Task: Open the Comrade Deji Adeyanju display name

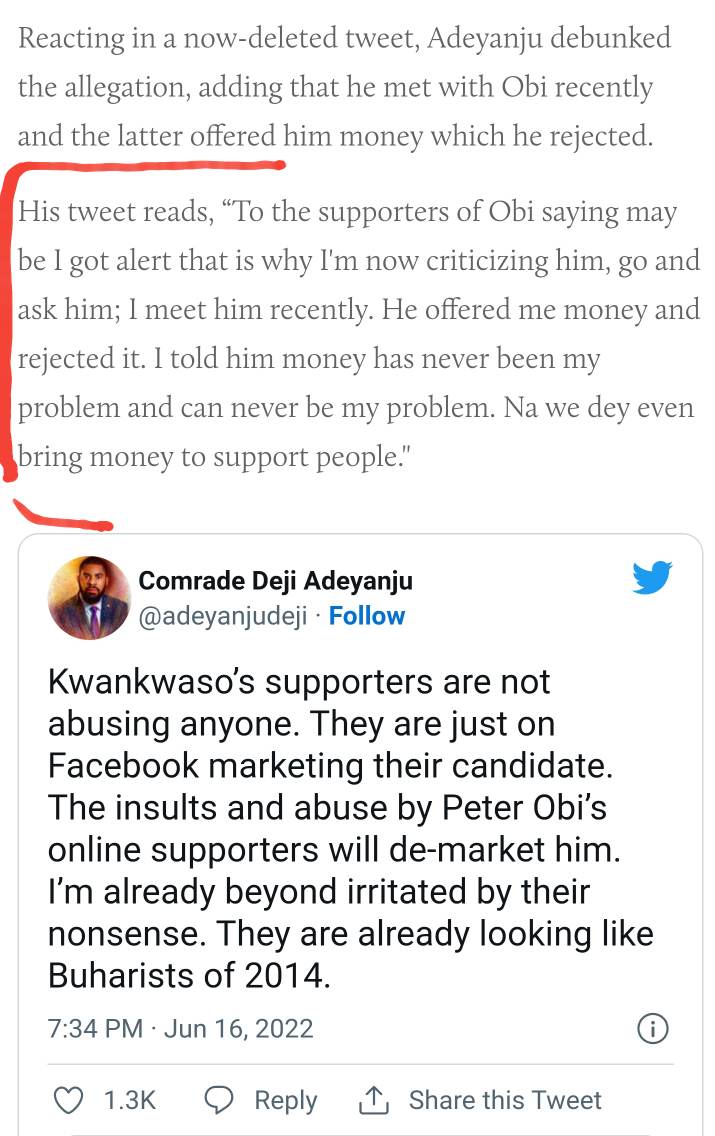Action: coord(275,581)
